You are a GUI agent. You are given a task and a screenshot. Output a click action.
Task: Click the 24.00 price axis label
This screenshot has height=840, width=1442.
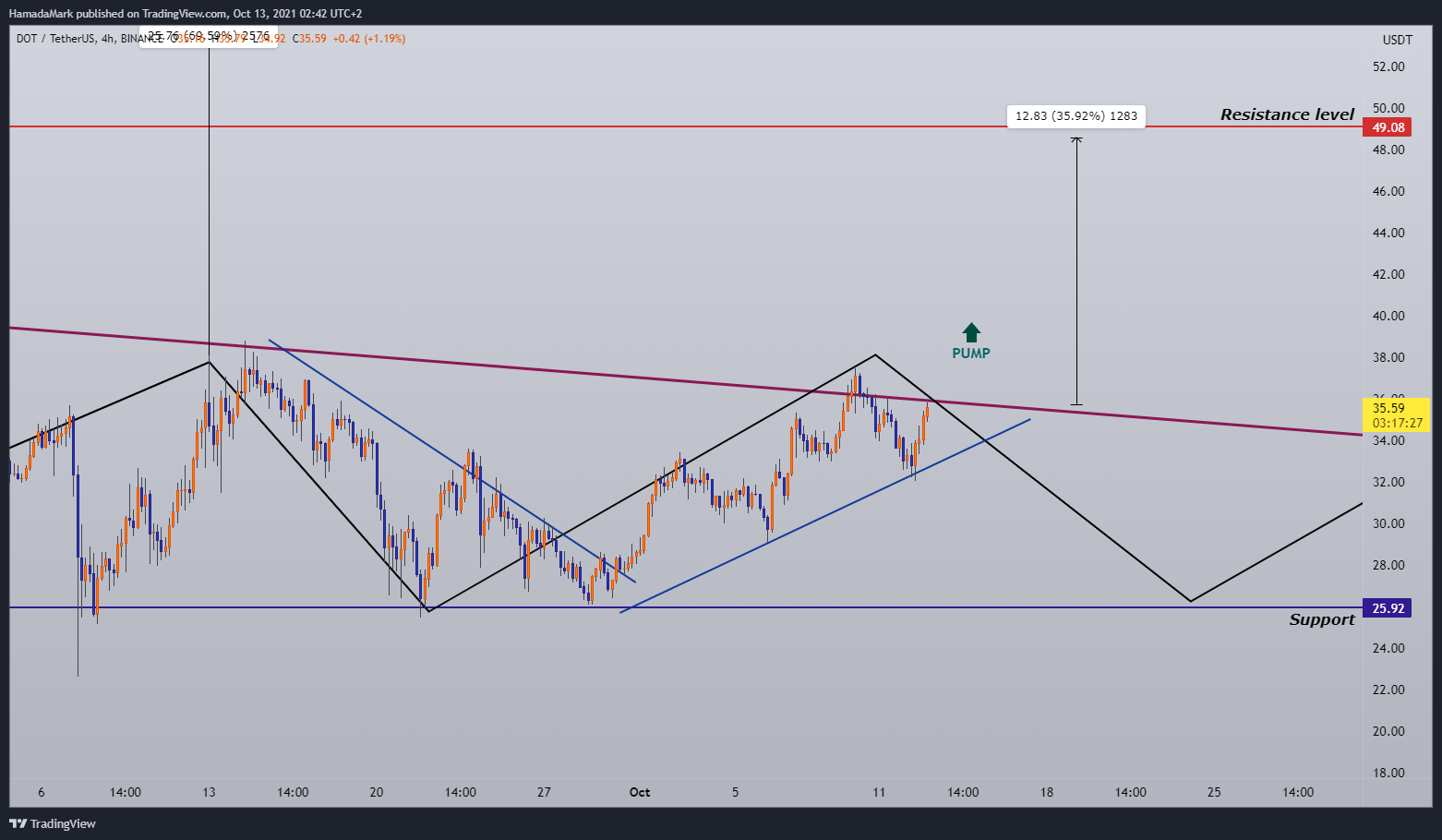point(1388,648)
